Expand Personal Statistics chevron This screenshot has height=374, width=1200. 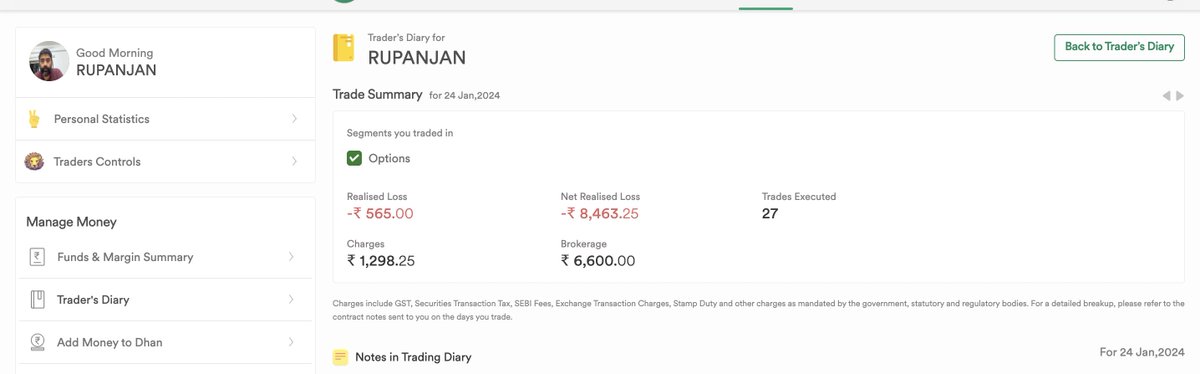(x=294, y=119)
